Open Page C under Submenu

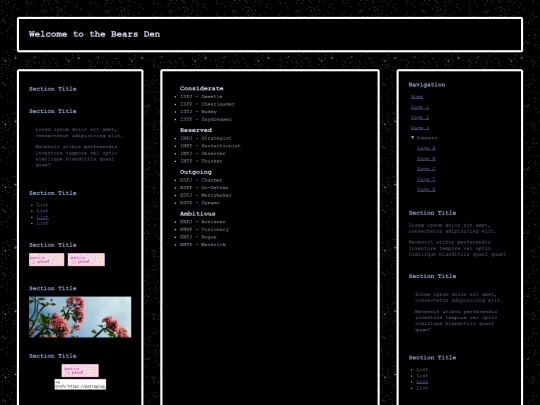[x=426, y=169]
